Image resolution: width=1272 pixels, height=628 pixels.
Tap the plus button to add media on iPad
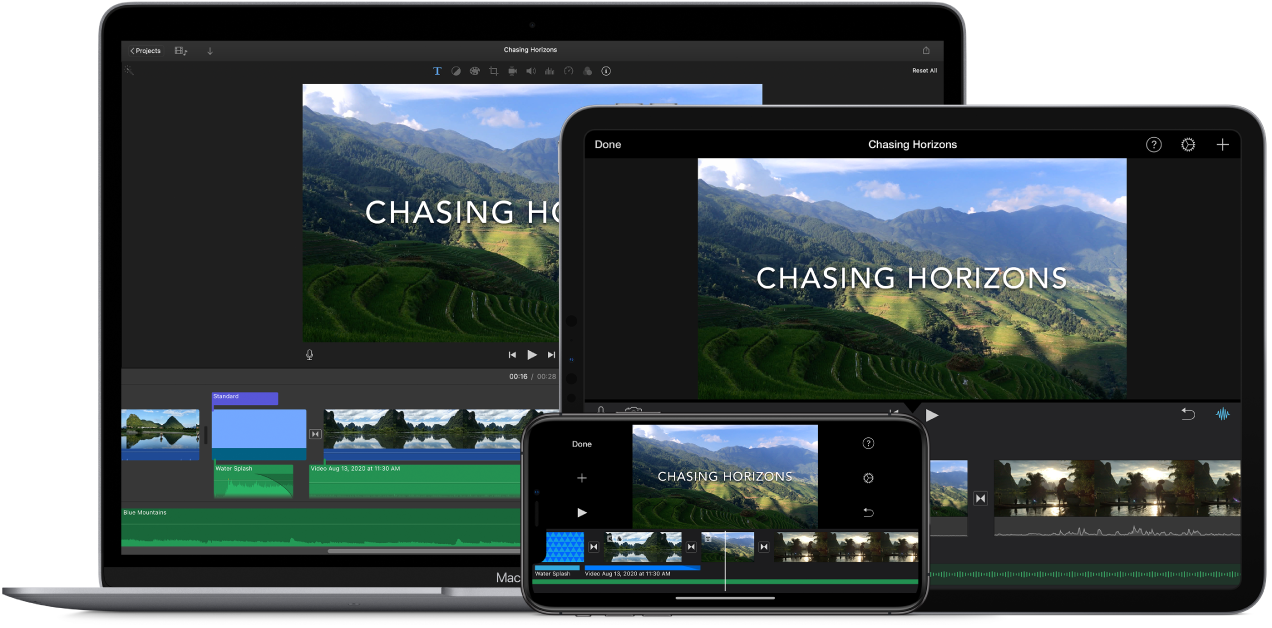(x=1223, y=144)
